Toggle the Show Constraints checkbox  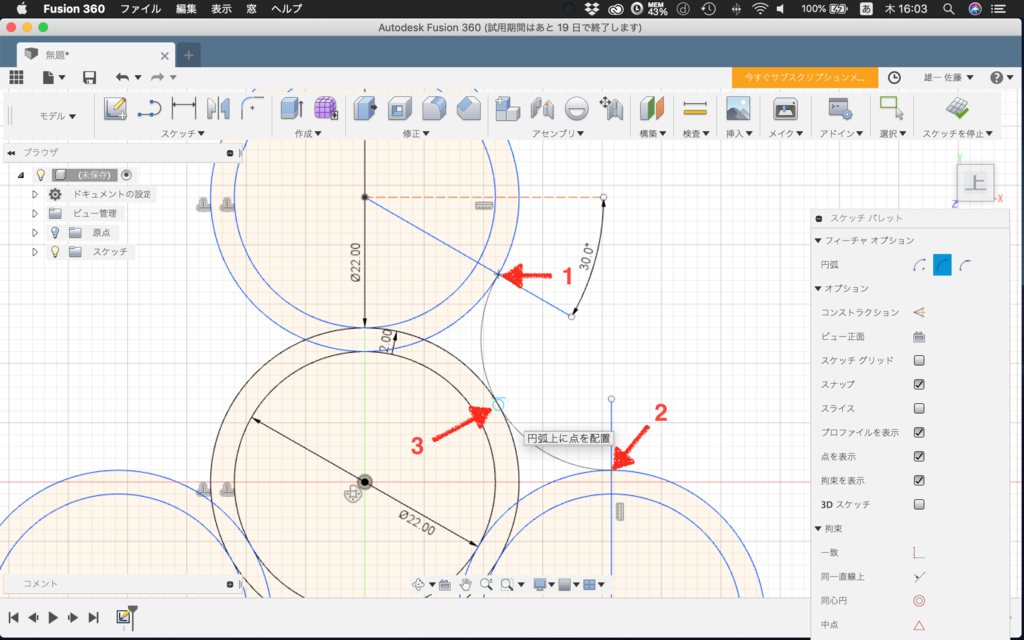click(919, 481)
